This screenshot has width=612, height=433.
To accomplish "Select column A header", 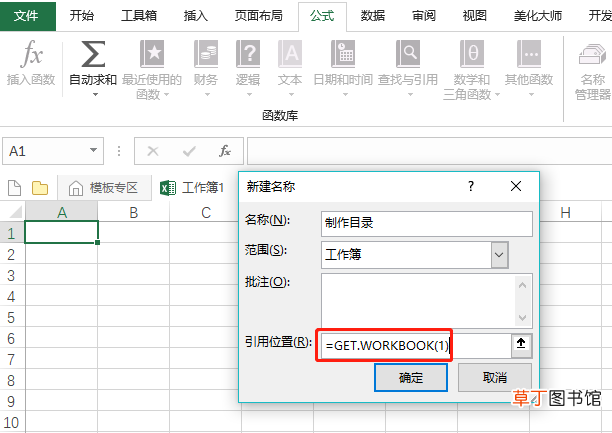I will click(62, 212).
